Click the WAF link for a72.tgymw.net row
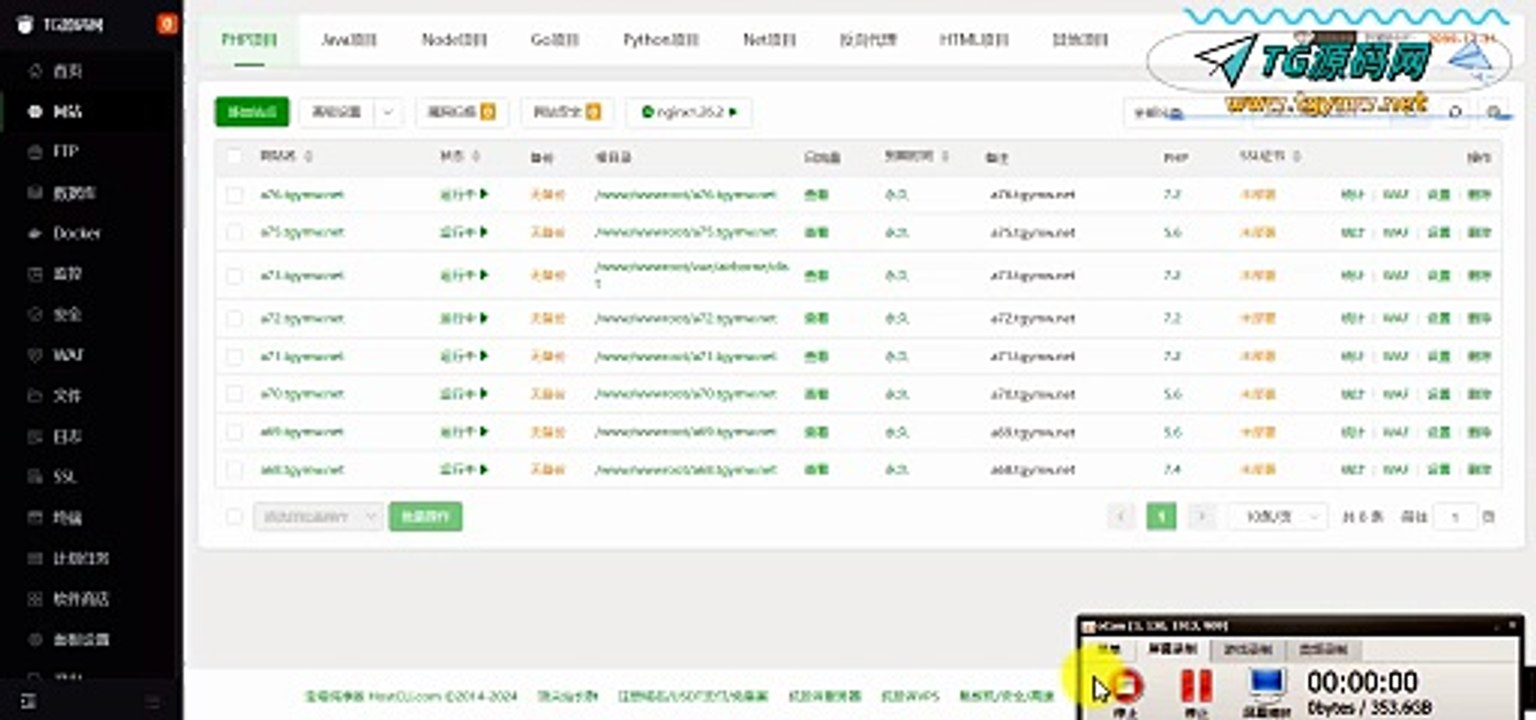Screen dimensions: 1536x720 (x=1395, y=318)
